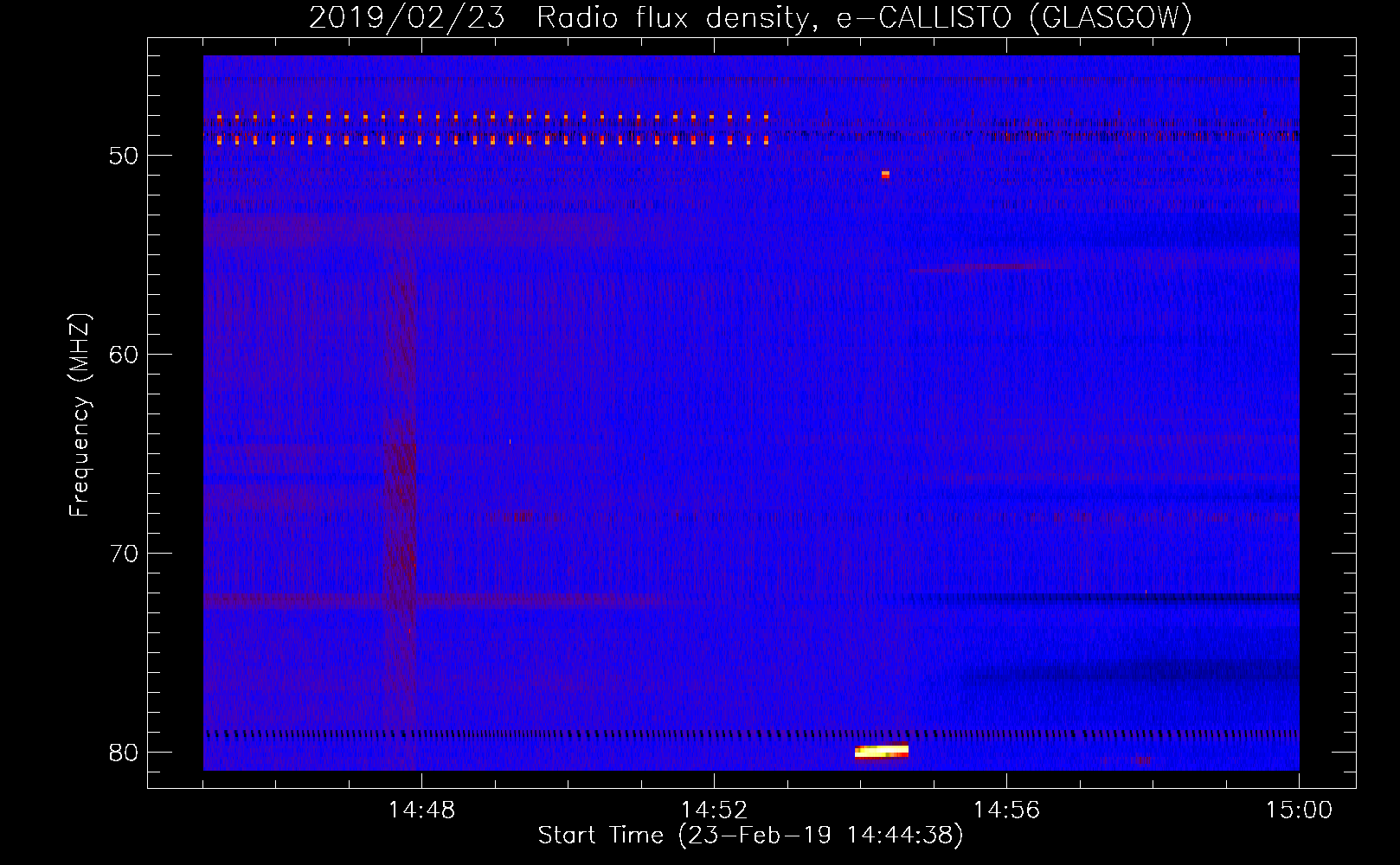Image resolution: width=1400 pixels, height=865 pixels.
Task: Click the 'Start Time (23-Feb-19 14:44:38)' label
Action: click(750, 836)
